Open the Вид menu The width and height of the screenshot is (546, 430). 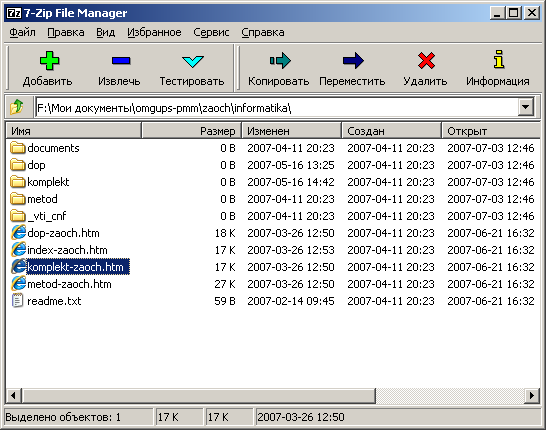click(106, 32)
